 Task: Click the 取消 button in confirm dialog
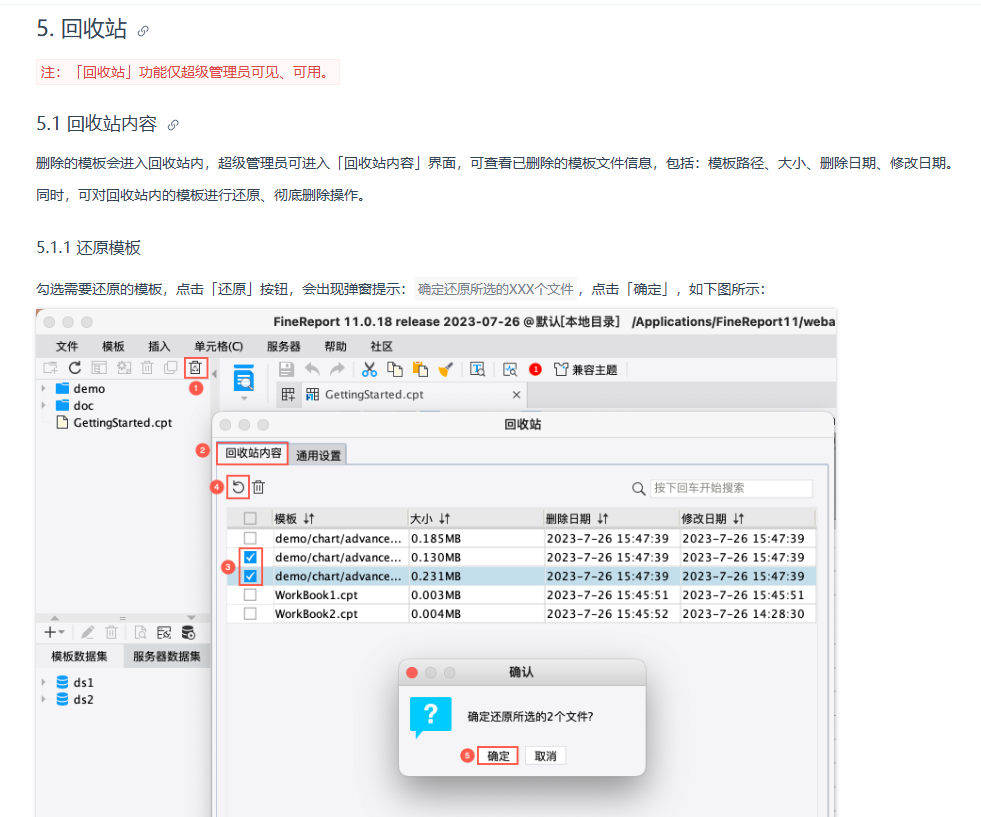click(x=546, y=756)
